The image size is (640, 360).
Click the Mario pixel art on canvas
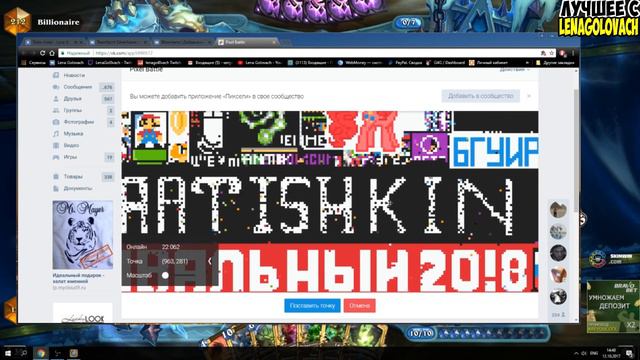(149, 131)
